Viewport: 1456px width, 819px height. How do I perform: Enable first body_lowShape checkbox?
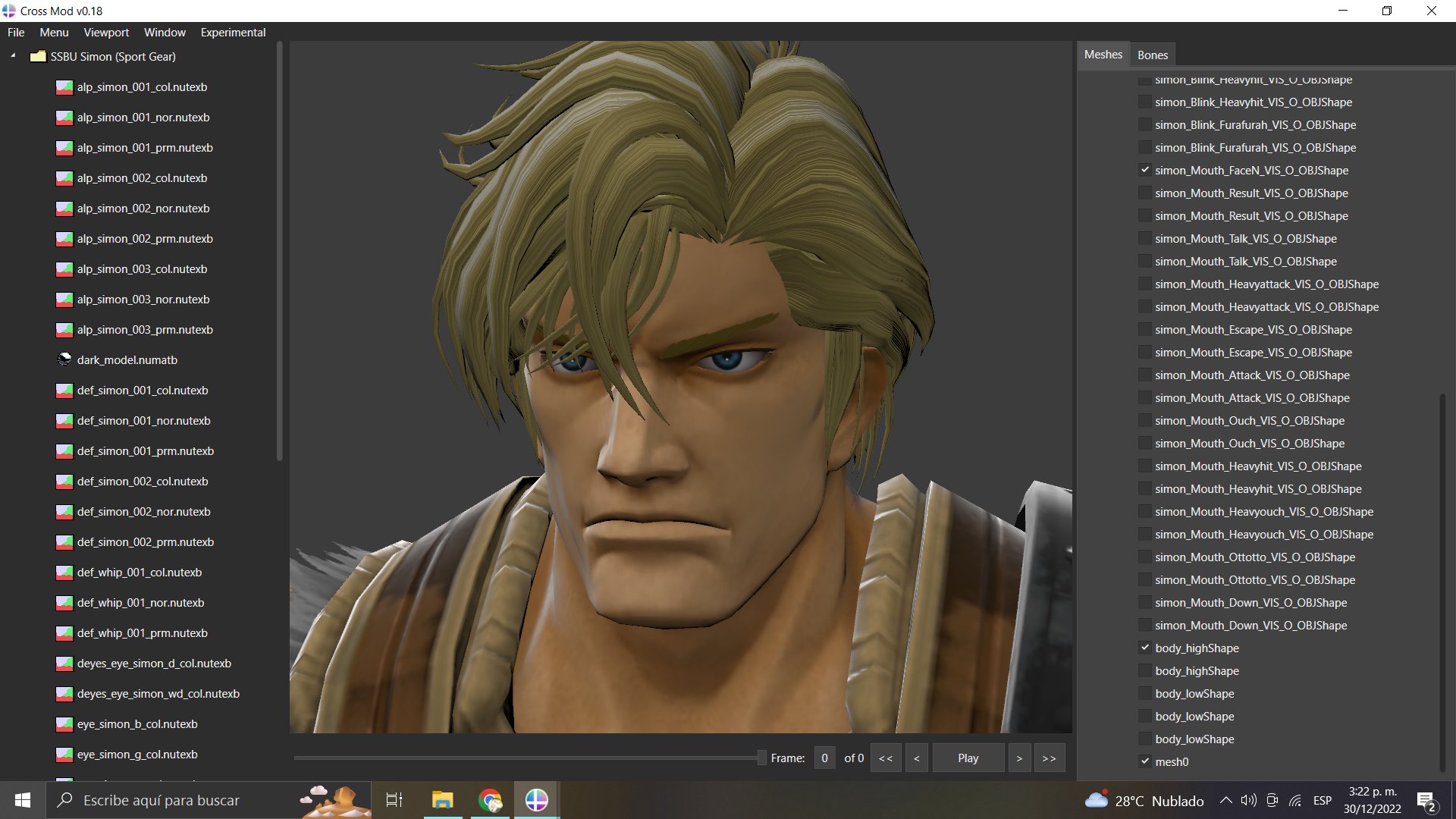(x=1145, y=694)
